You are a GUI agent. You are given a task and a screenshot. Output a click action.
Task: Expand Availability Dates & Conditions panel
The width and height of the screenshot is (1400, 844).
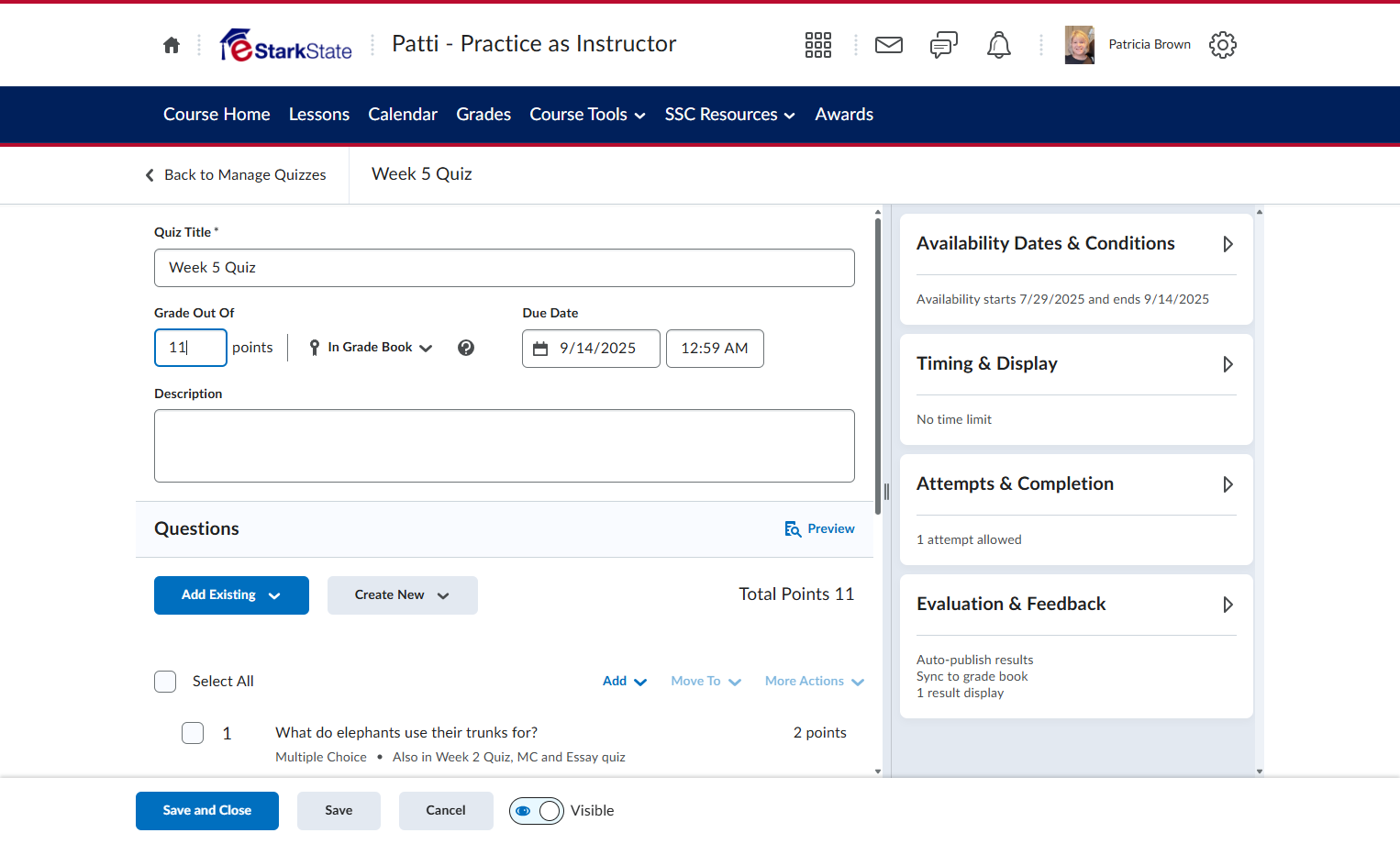(x=1077, y=244)
